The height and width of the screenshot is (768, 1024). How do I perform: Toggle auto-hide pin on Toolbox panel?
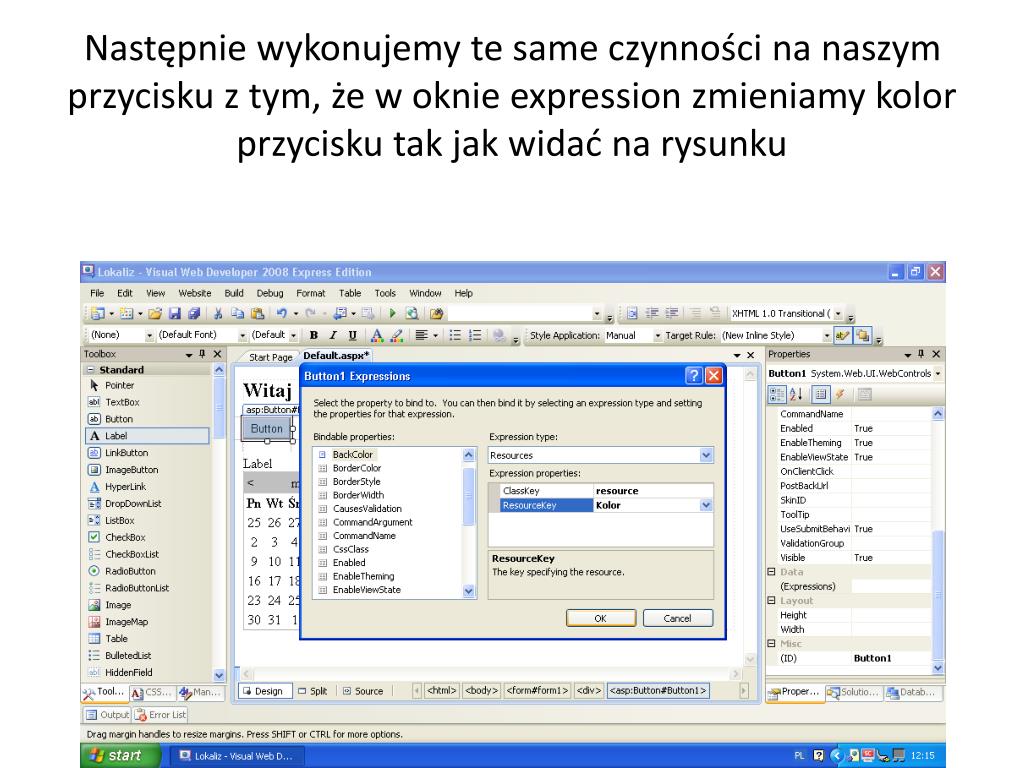[202, 354]
